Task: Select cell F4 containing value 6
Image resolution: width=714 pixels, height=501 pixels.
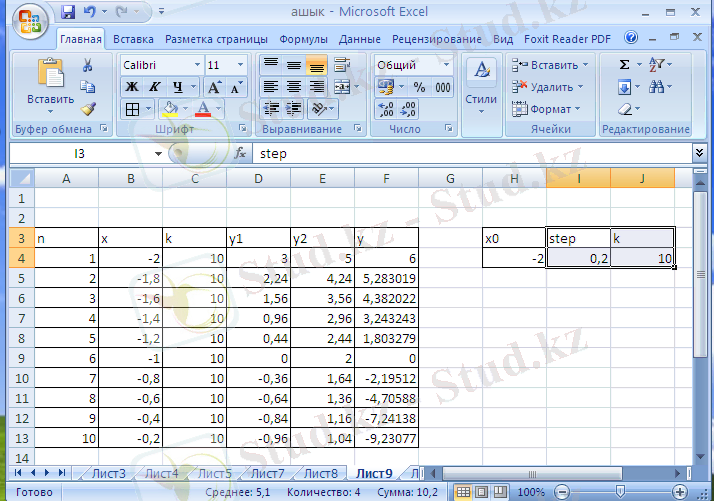Action: coord(386,258)
